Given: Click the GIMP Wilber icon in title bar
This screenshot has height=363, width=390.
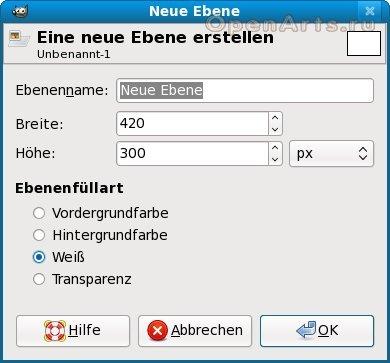Looking at the screenshot, I should click(x=20, y=11).
